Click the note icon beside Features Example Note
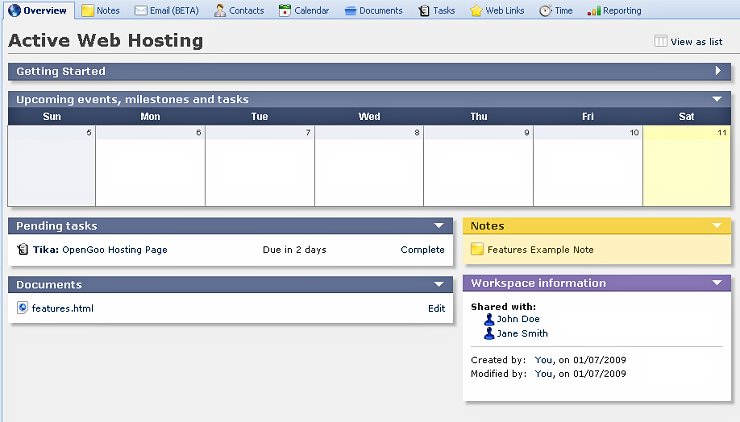The image size is (740, 422). [x=477, y=249]
